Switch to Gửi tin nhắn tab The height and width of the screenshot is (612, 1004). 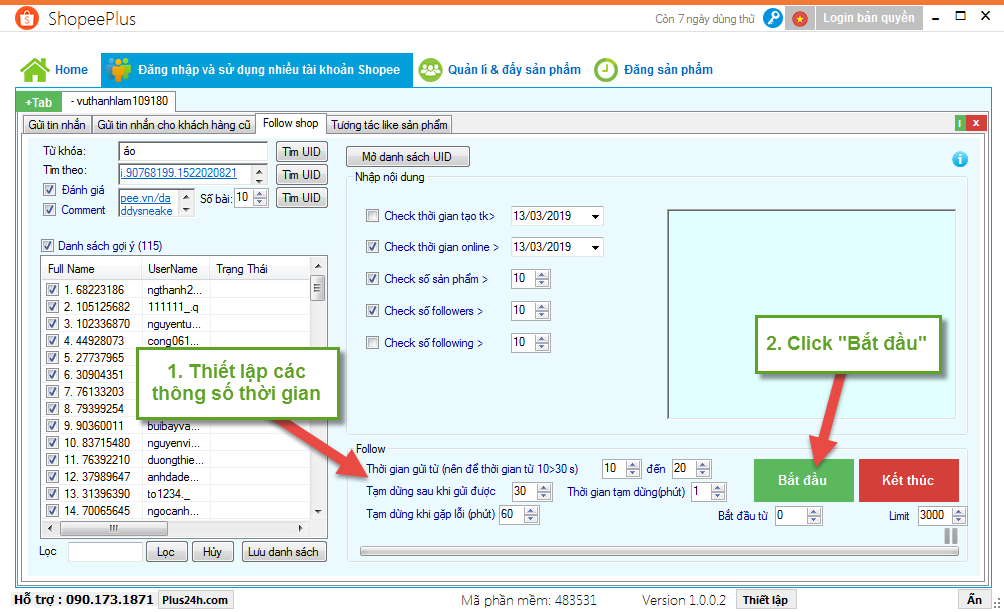click(57, 125)
